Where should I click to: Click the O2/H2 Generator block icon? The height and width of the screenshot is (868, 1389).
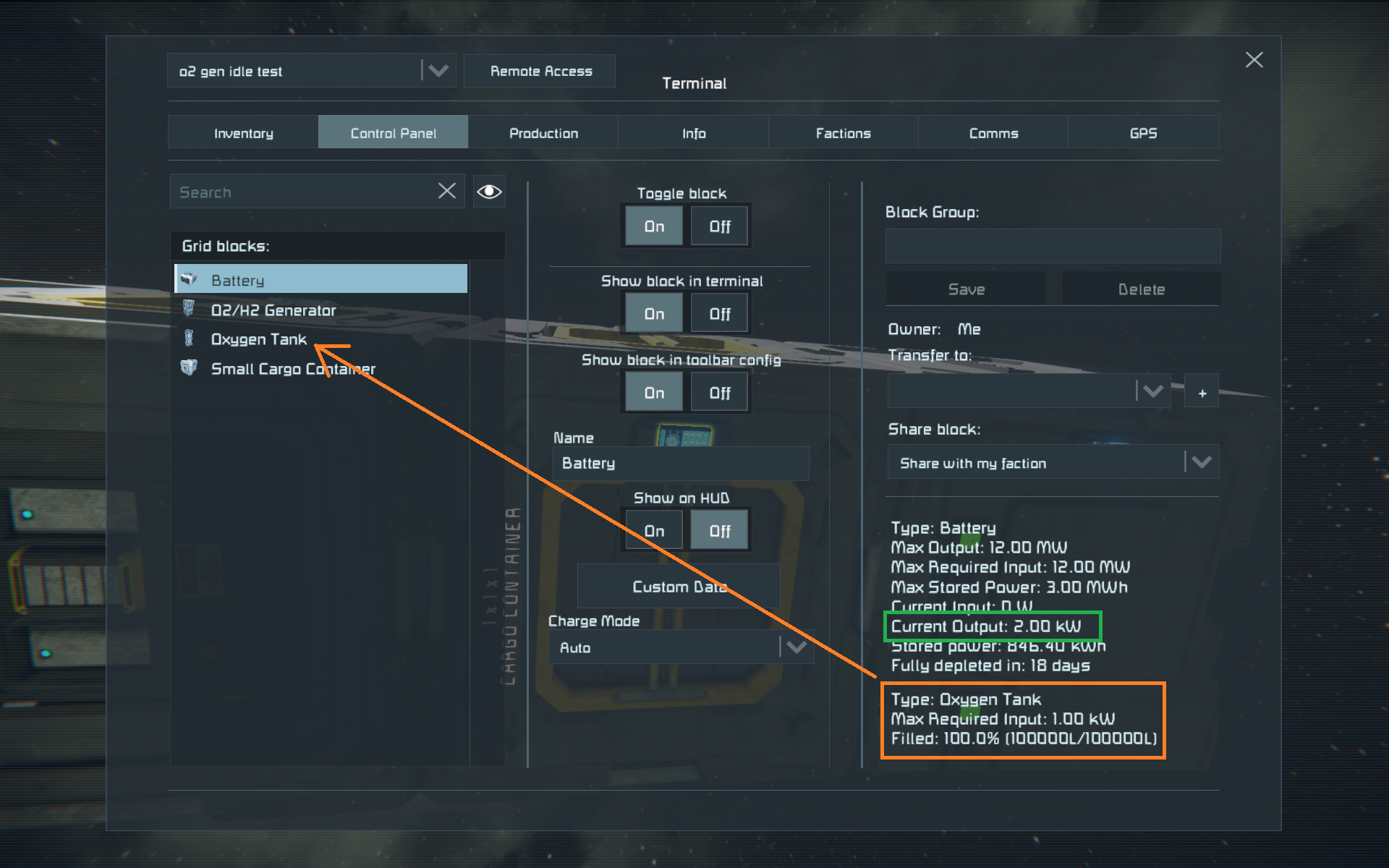tap(189, 309)
